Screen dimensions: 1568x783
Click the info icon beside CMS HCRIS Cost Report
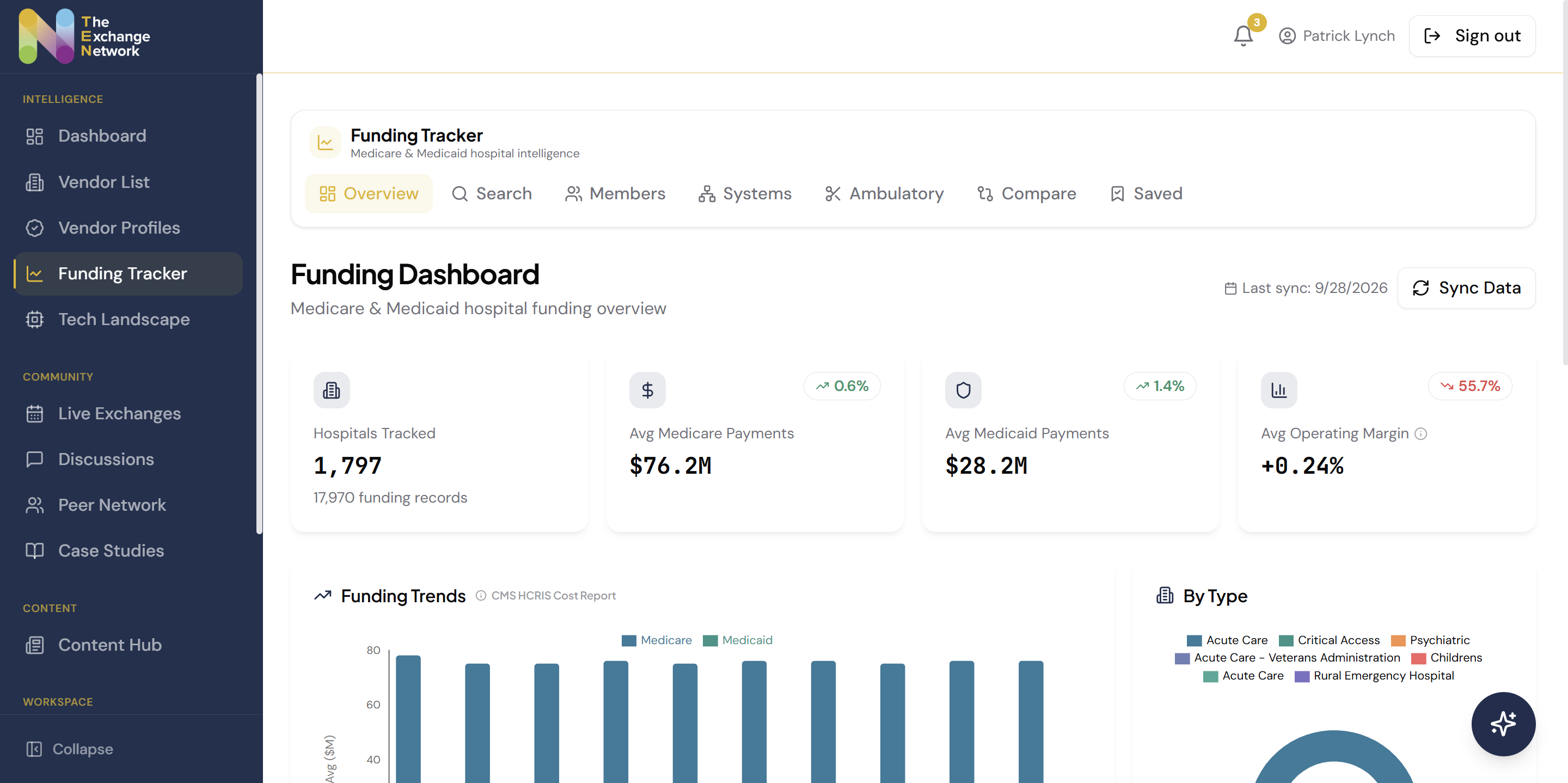[481, 596]
